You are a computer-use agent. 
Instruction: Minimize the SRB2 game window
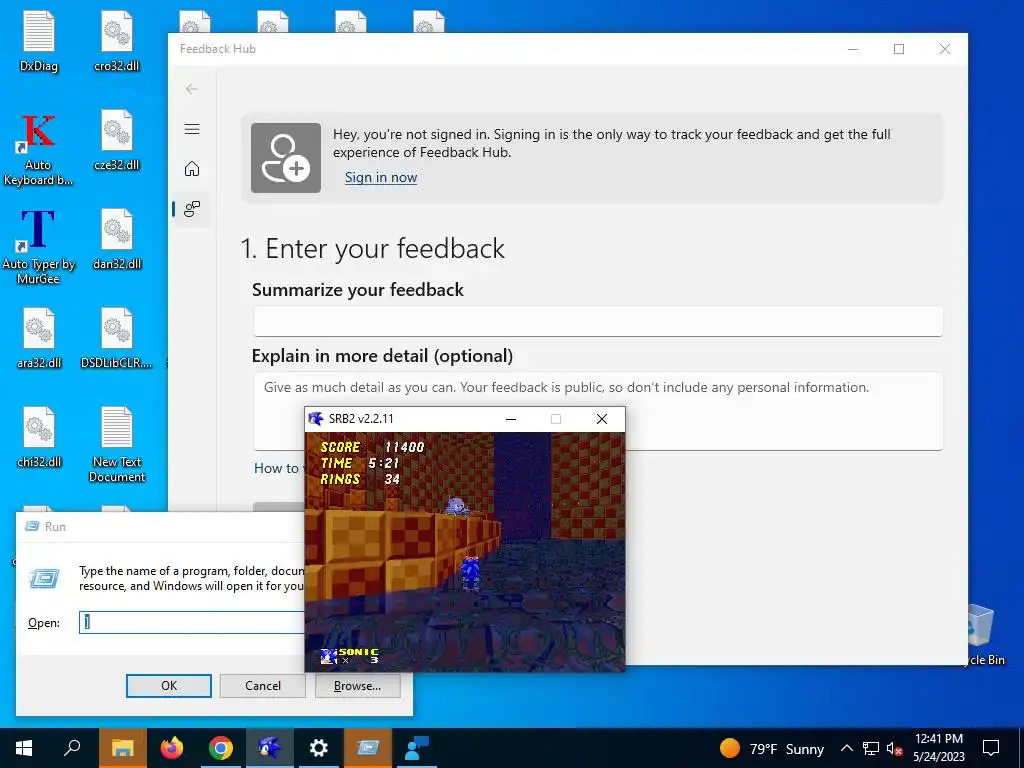511,419
